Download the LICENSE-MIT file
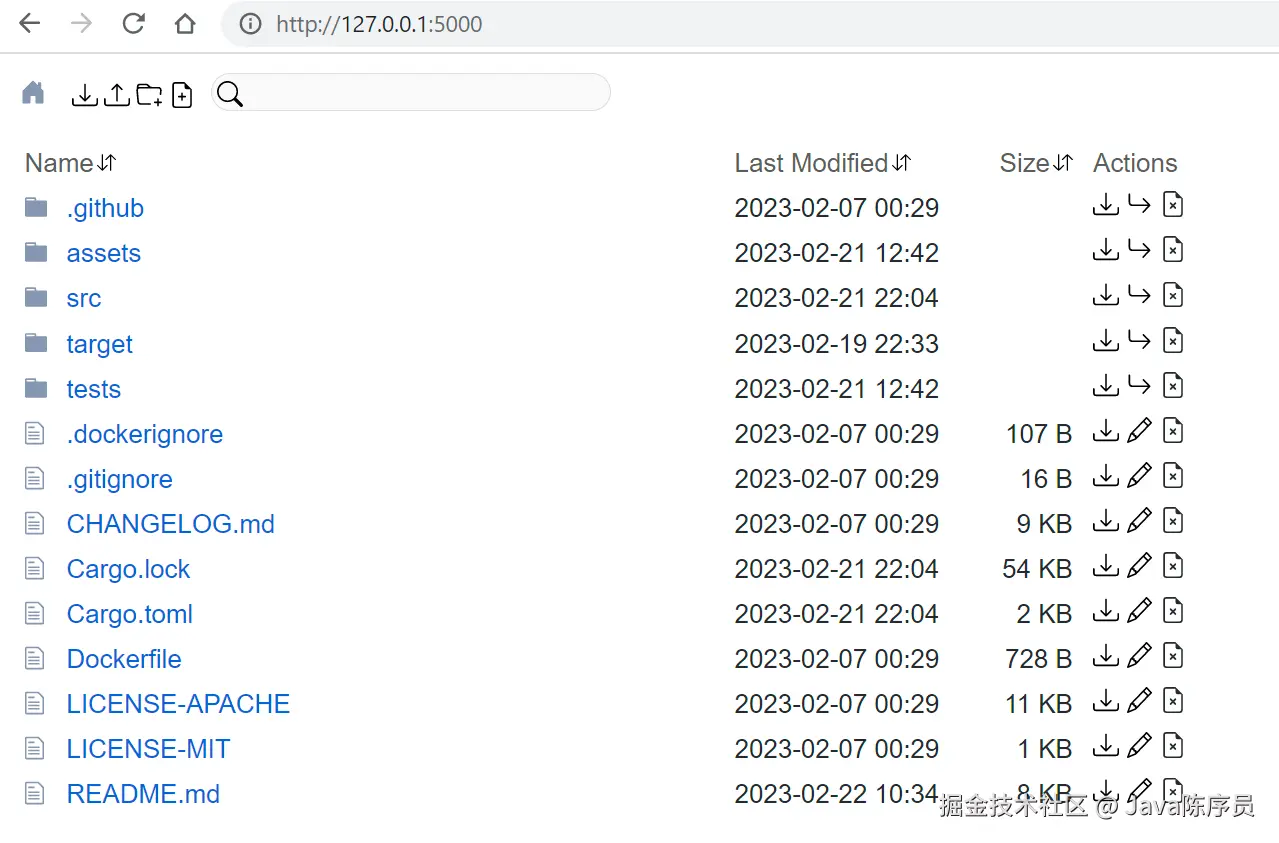This screenshot has width=1279, height=843. tap(1105, 747)
